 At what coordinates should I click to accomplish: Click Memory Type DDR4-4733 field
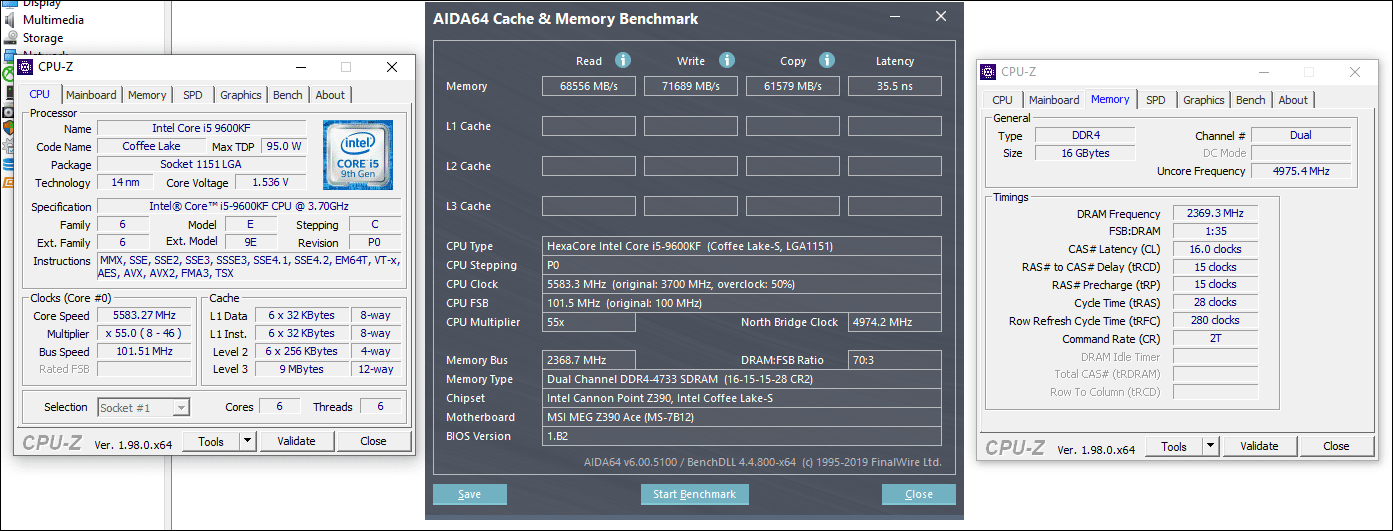click(x=742, y=379)
